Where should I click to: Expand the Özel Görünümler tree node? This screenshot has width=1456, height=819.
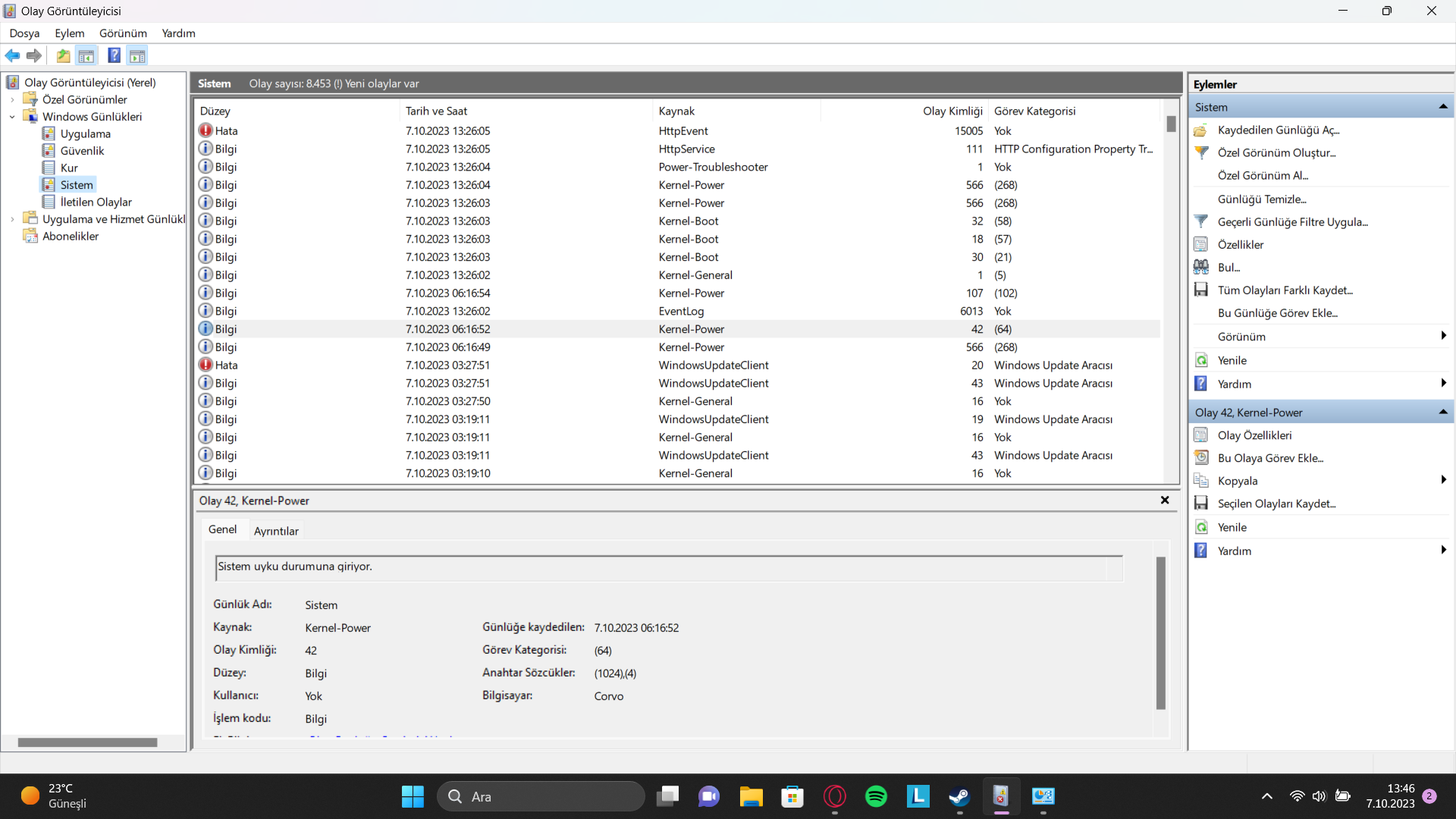[12, 99]
